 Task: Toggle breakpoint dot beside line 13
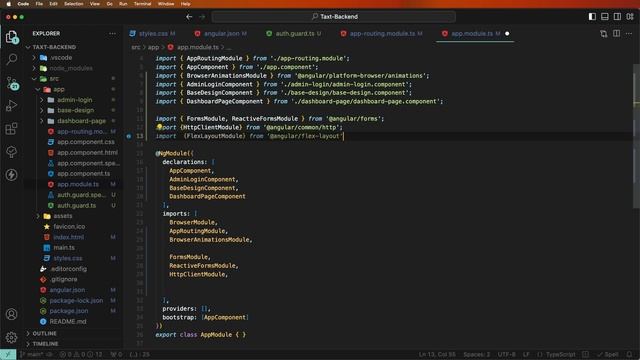[129, 136]
